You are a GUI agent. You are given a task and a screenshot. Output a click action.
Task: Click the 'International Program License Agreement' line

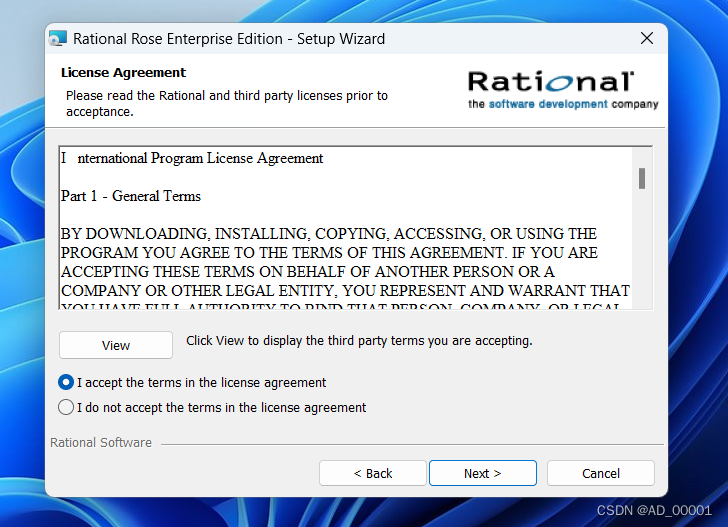pyautogui.click(x=192, y=158)
